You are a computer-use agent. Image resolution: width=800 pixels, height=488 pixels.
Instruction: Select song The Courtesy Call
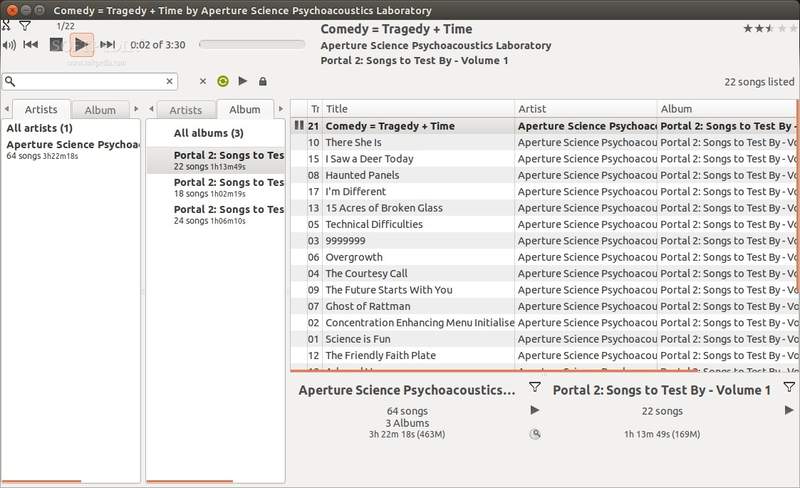tap(544, 273)
